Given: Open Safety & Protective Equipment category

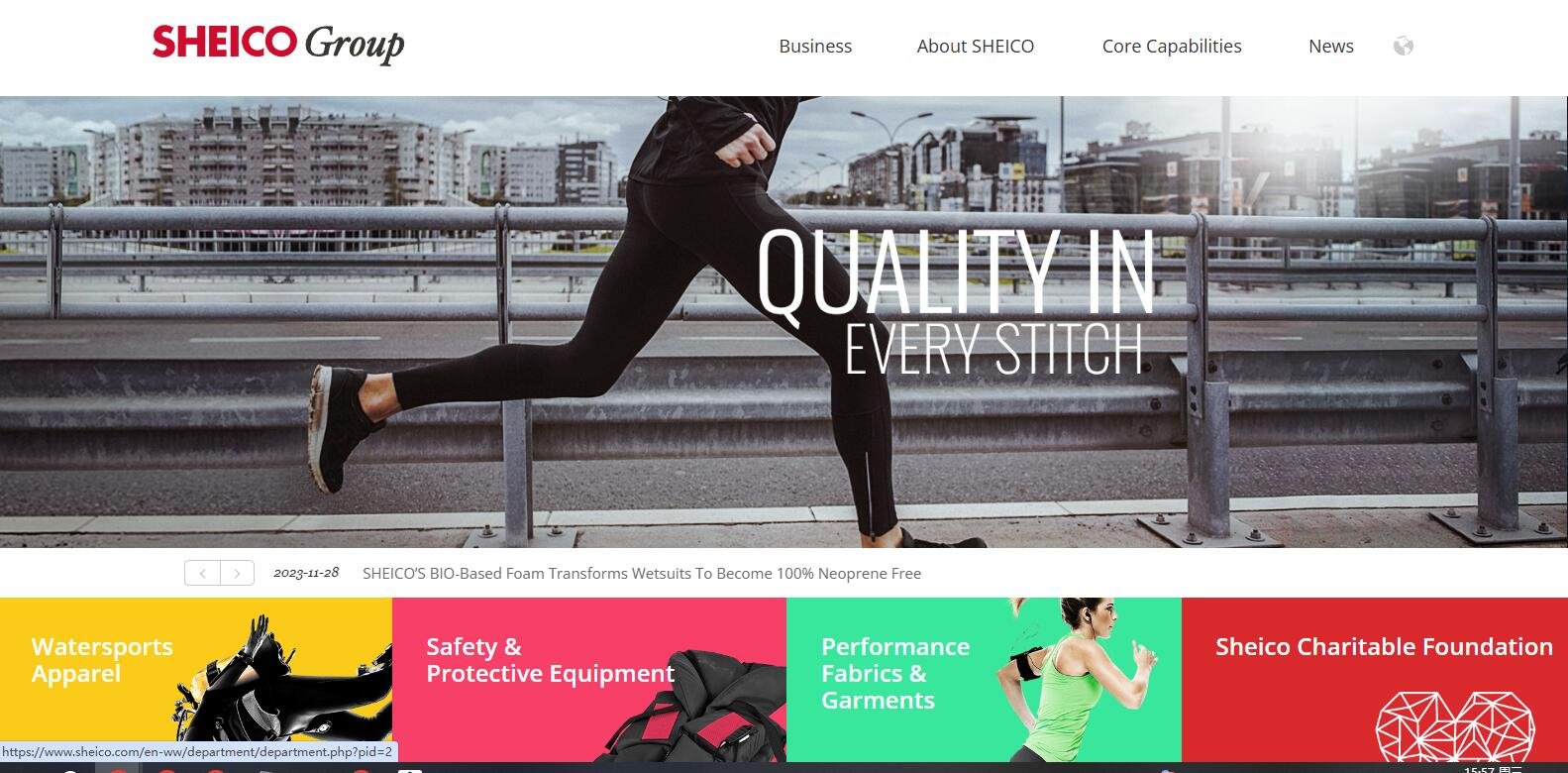Looking at the screenshot, I should 550,660.
